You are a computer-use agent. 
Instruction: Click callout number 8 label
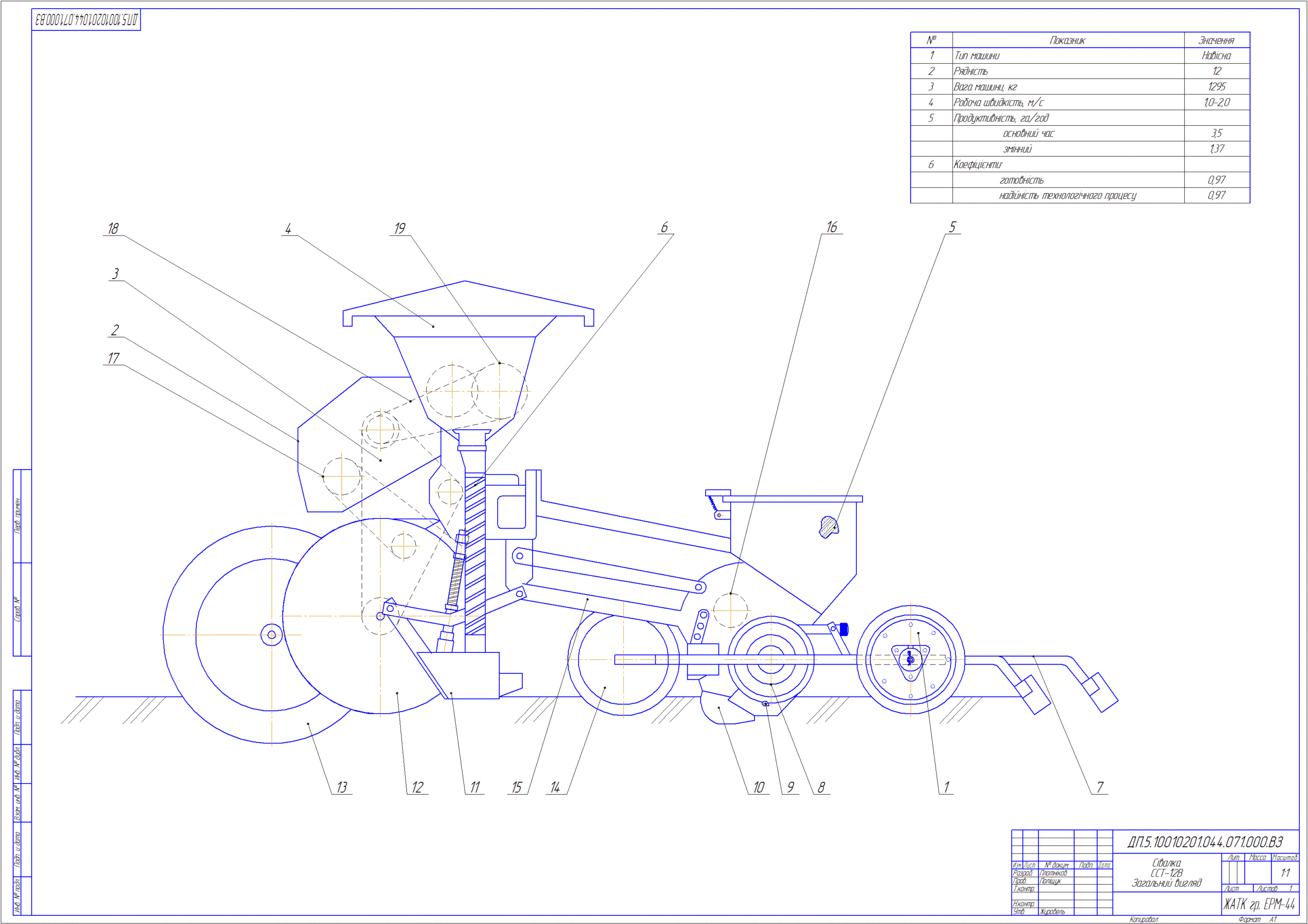822,787
